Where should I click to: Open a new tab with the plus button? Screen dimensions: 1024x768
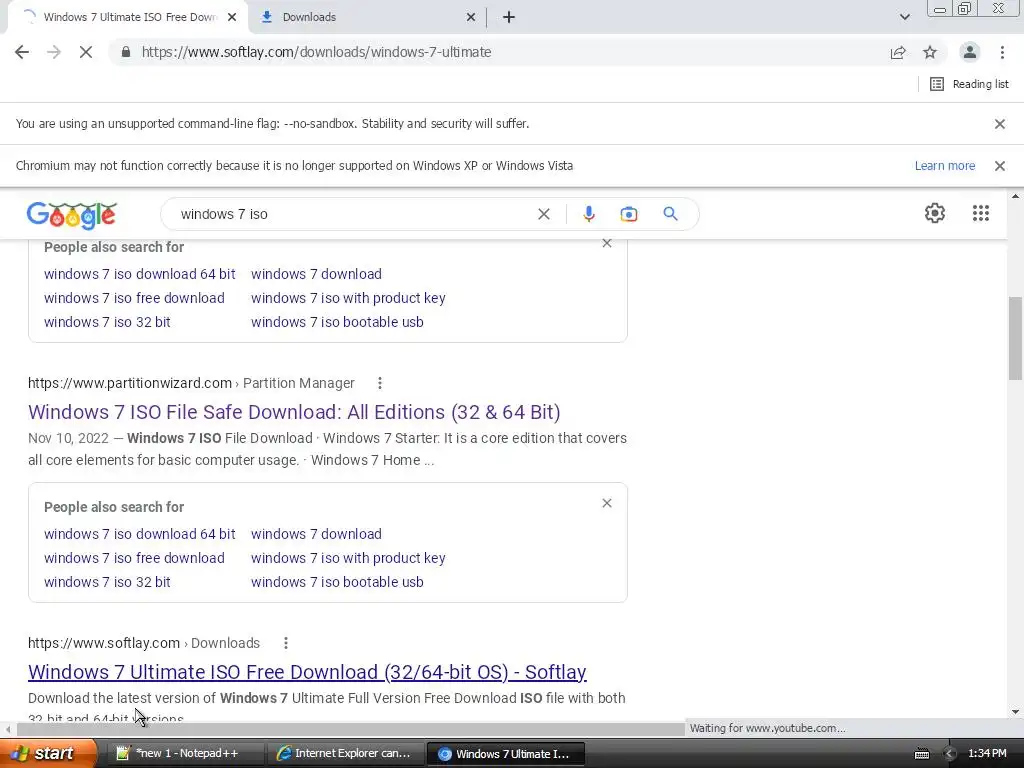509,18
